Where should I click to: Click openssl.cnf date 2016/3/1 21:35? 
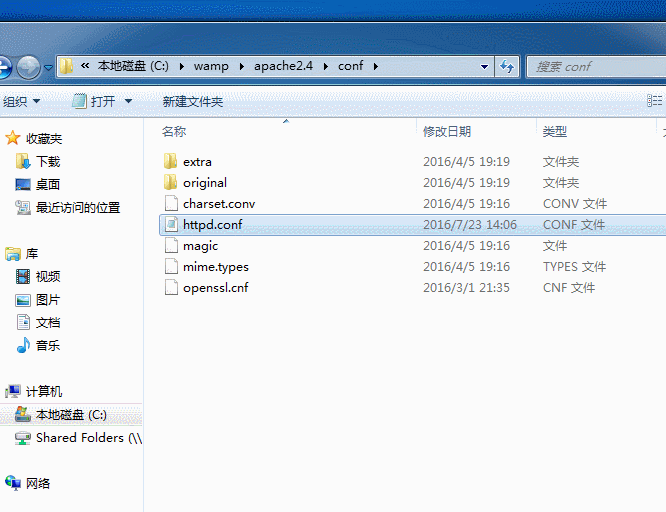click(x=466, y=288)
